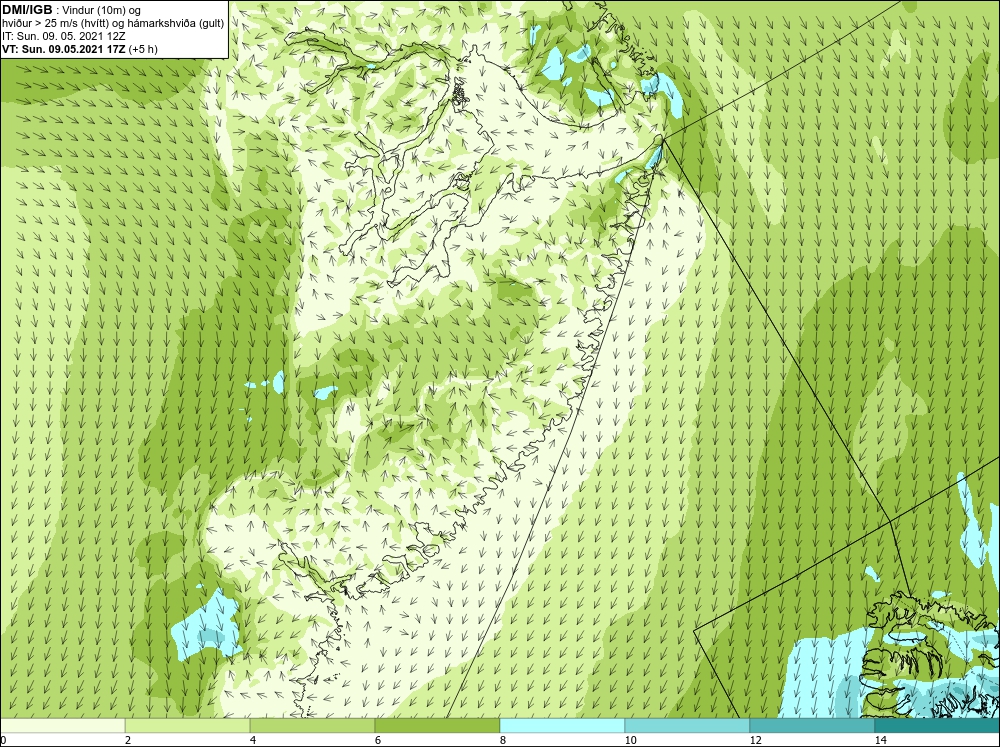
Task: Click the 4–6 m/s green legend swatch
Action: click(312, 725)
